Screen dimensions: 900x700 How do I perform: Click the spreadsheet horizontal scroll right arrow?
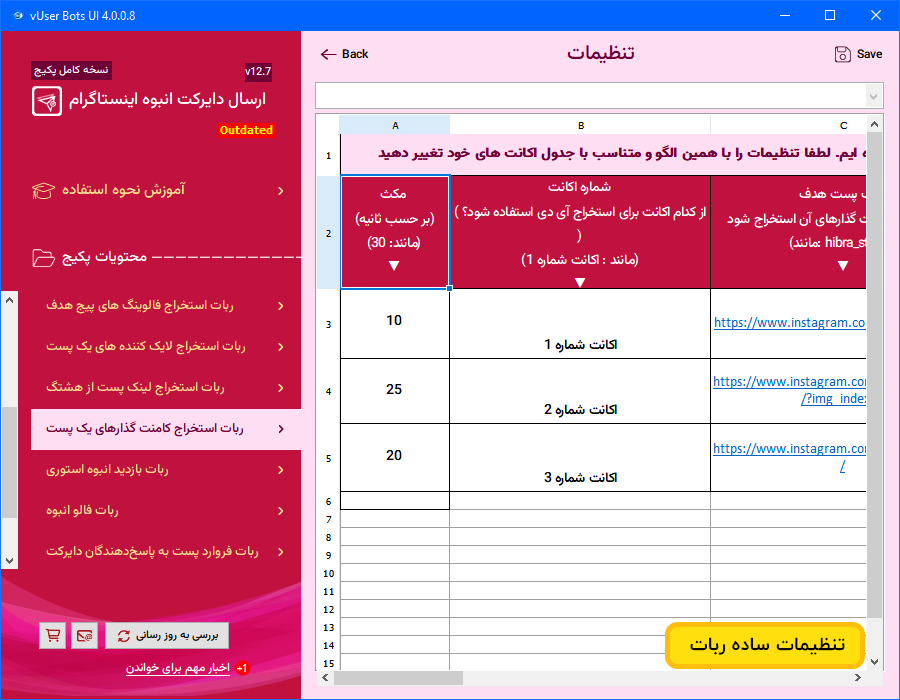pyautogui.click(x=858, y=678)
